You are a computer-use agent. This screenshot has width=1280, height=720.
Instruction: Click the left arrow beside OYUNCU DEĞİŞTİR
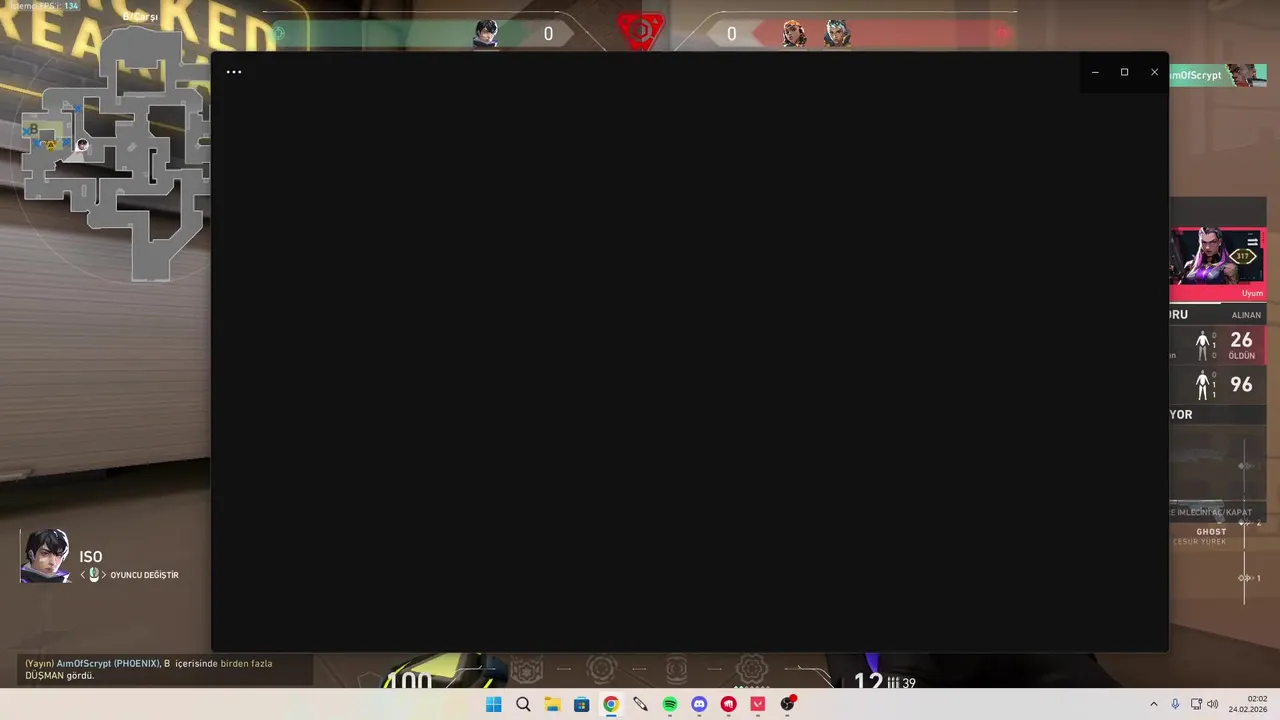point(84,575)
